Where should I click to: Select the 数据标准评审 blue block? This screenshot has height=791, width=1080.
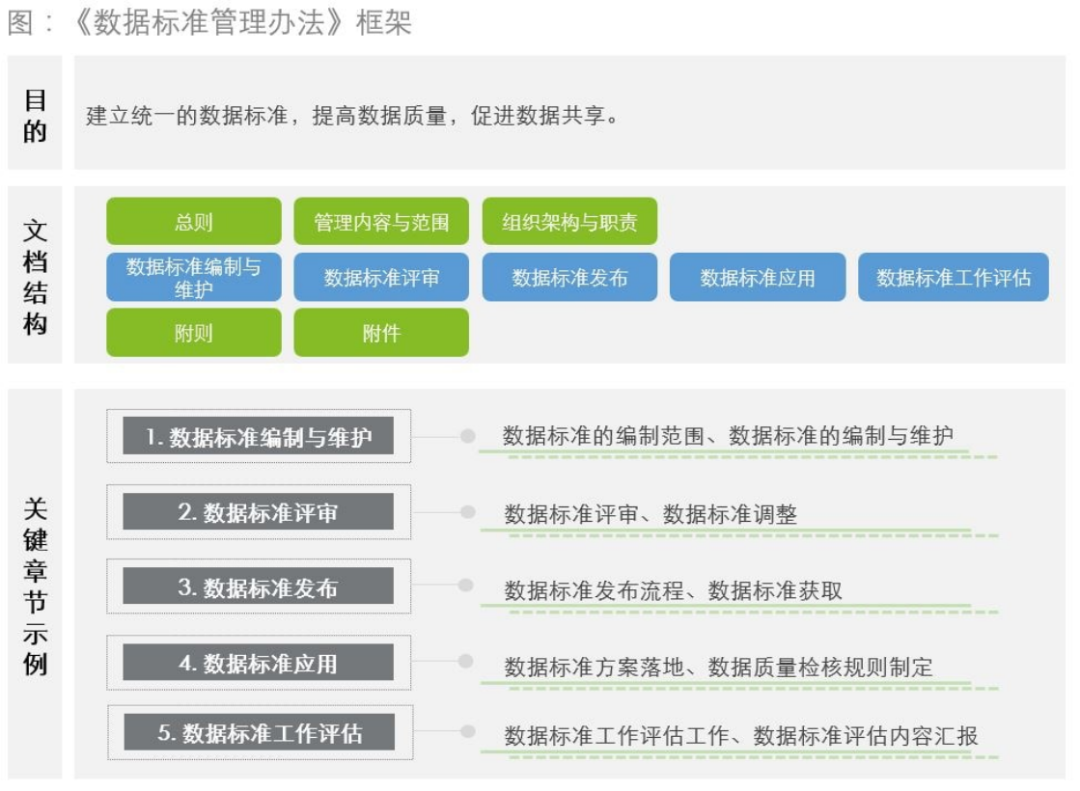tap(381, 278)
